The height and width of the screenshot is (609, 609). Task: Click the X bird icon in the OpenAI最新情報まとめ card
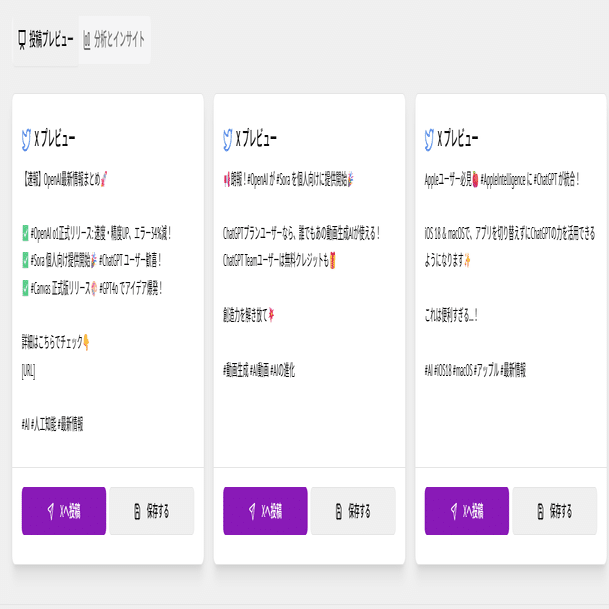(x=26, y=139)
